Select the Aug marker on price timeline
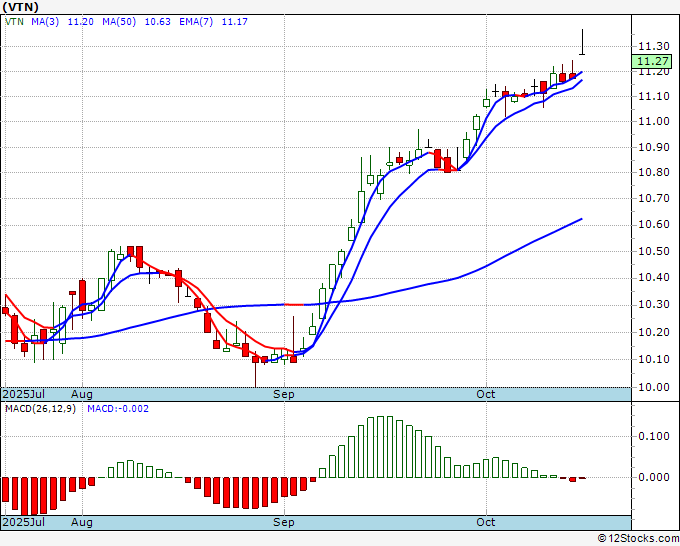The height and width of the screenshot is (546, 680). point(82,394)
